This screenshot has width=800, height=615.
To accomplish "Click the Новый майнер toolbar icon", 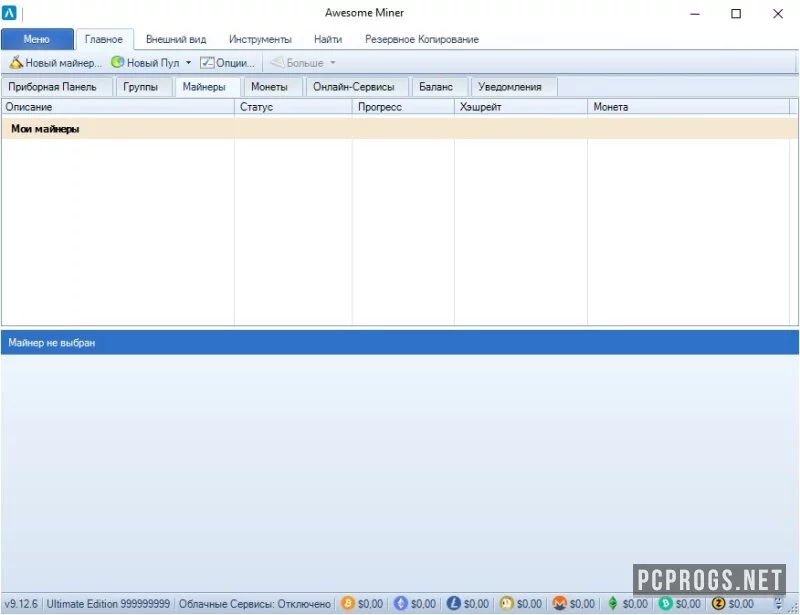I will [x=16, y=63].
